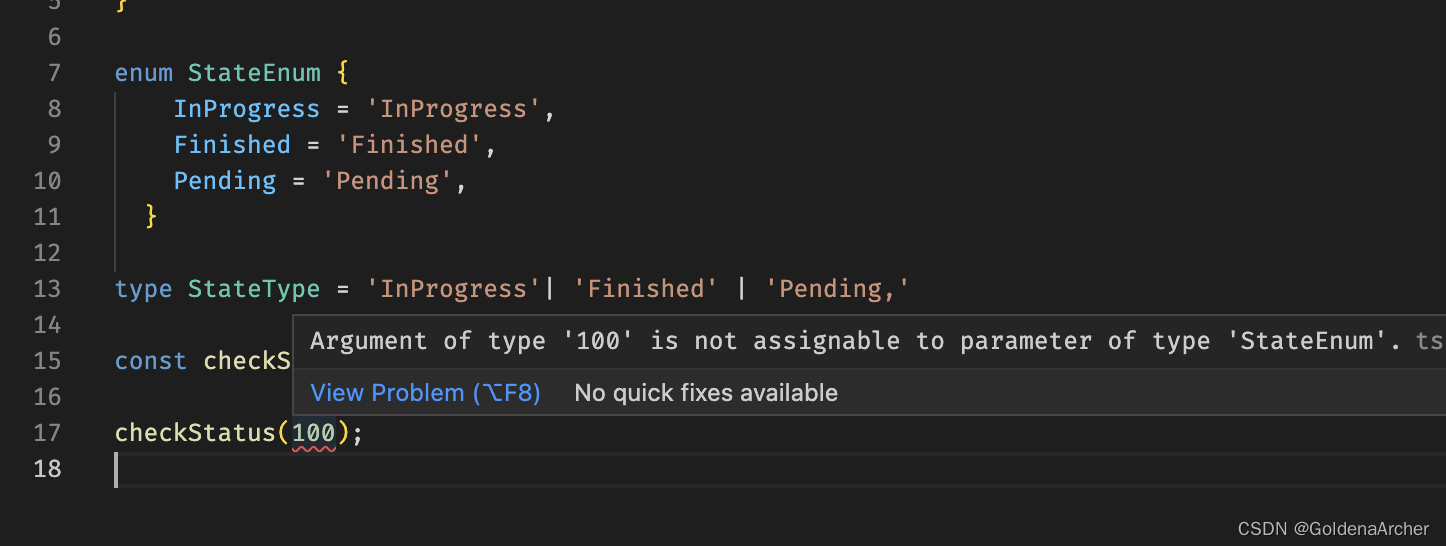The width and height of the screenshot is (1446, 546).
Task: Place cursor on checkStatus call on line 17
Action: pos(194,433)
